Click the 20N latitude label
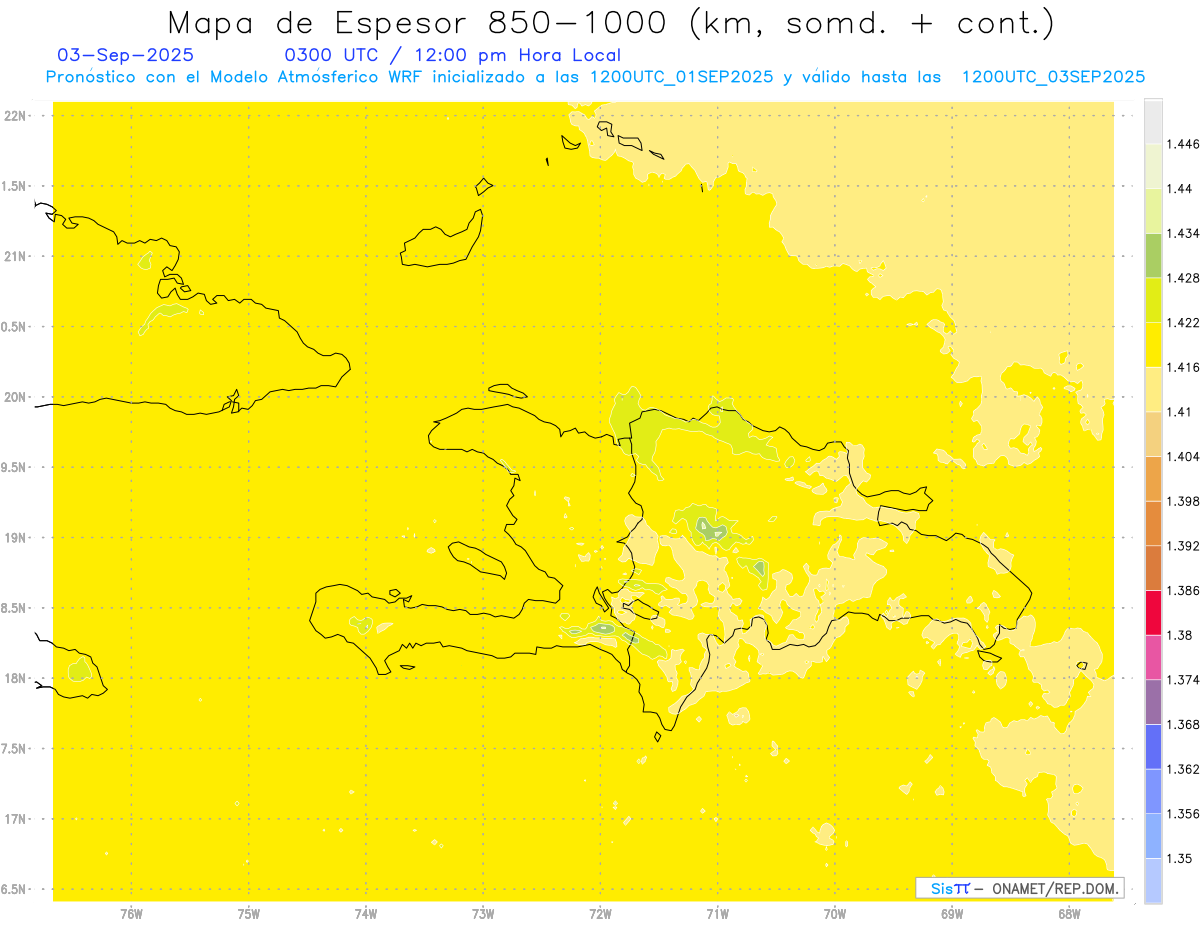This screenshot has height=927, width=1200. (x=15, y=397)
